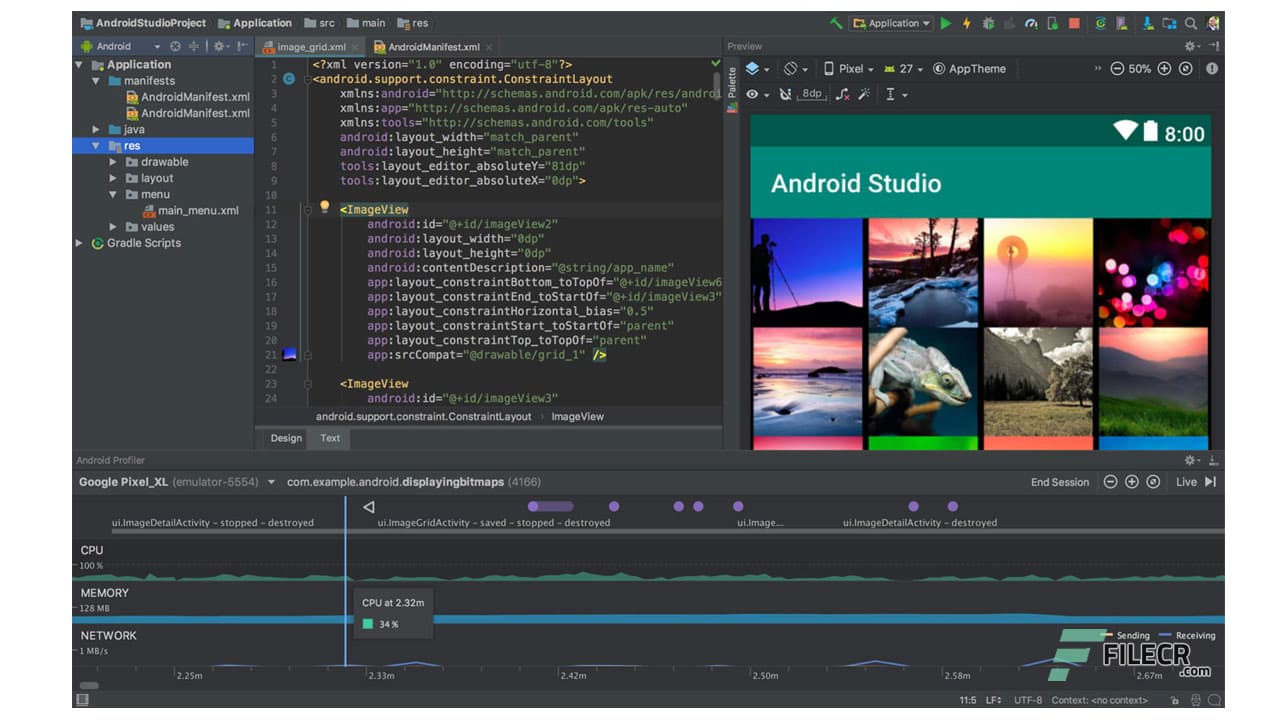
Task: Switch to the Design tab of the layout editor
Action: 285,438
